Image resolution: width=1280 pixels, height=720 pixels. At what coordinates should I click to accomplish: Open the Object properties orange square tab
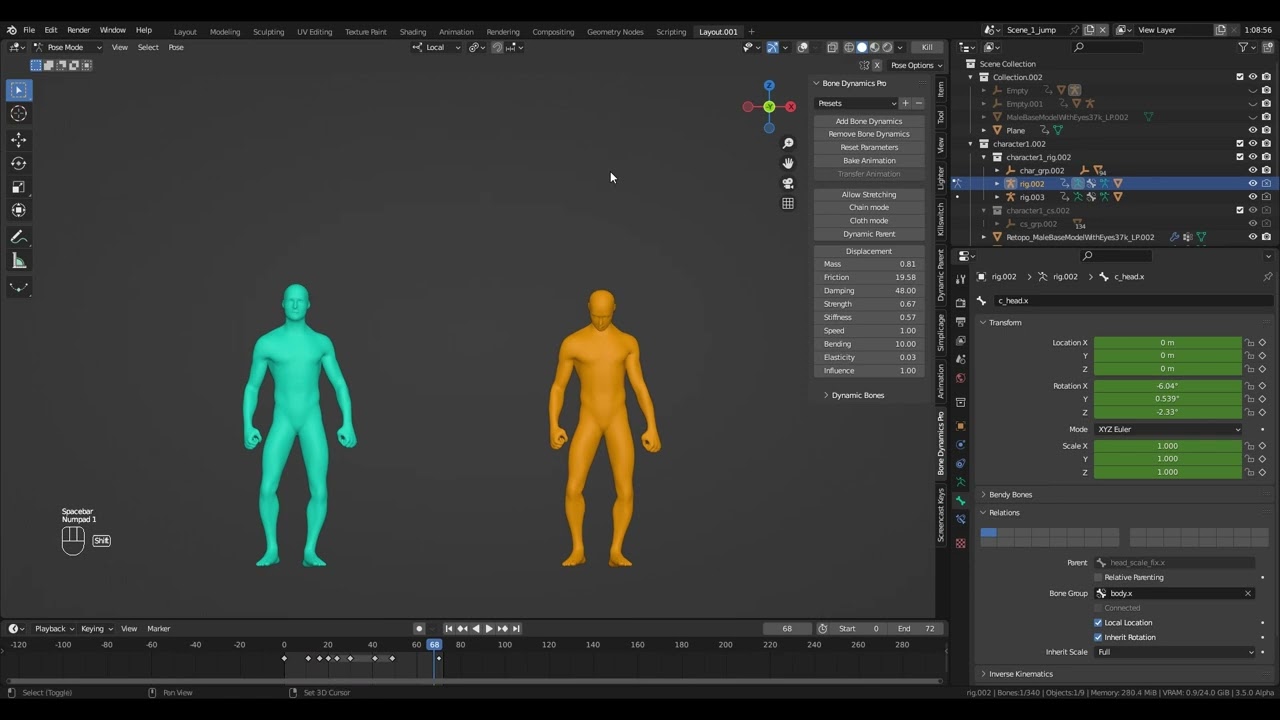click(x=961, y=426)
